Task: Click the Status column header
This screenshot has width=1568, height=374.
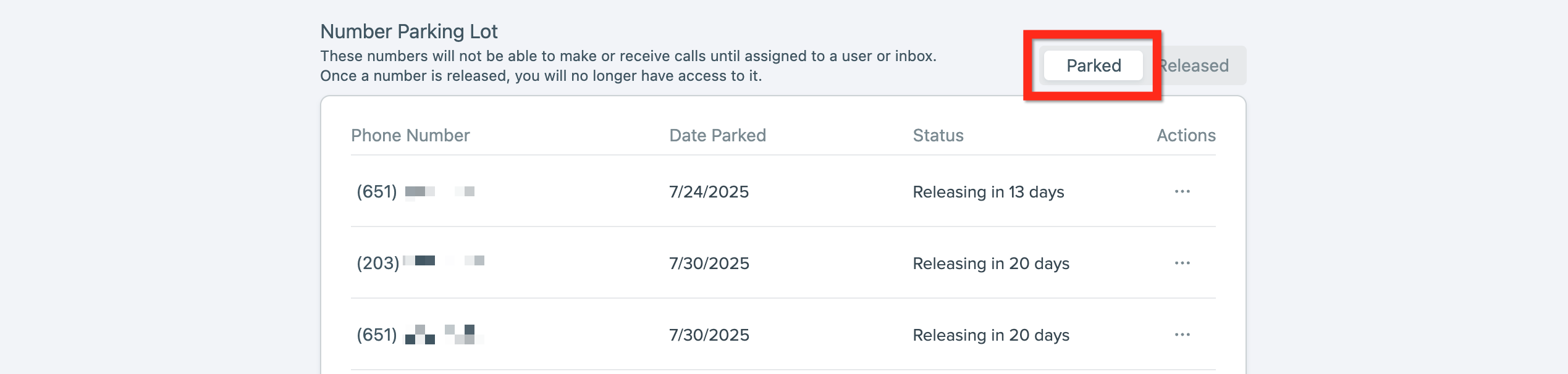Action: 938,135
